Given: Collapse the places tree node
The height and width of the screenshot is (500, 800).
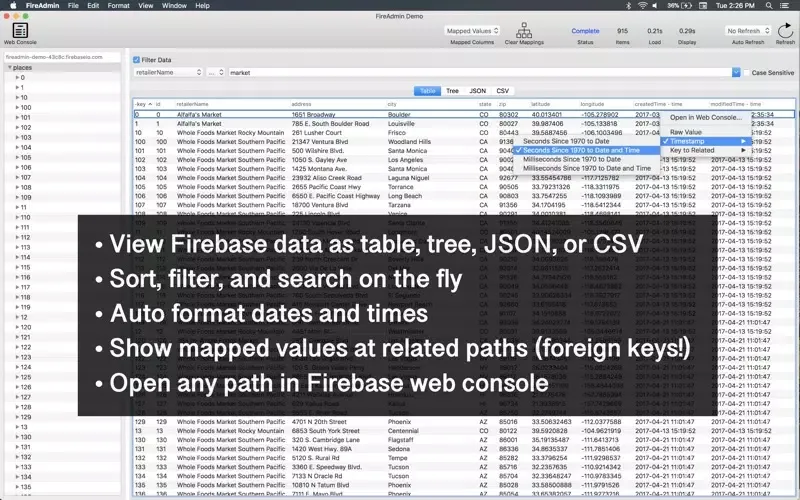Looking at the screenshot, I should tap(10, 67).
